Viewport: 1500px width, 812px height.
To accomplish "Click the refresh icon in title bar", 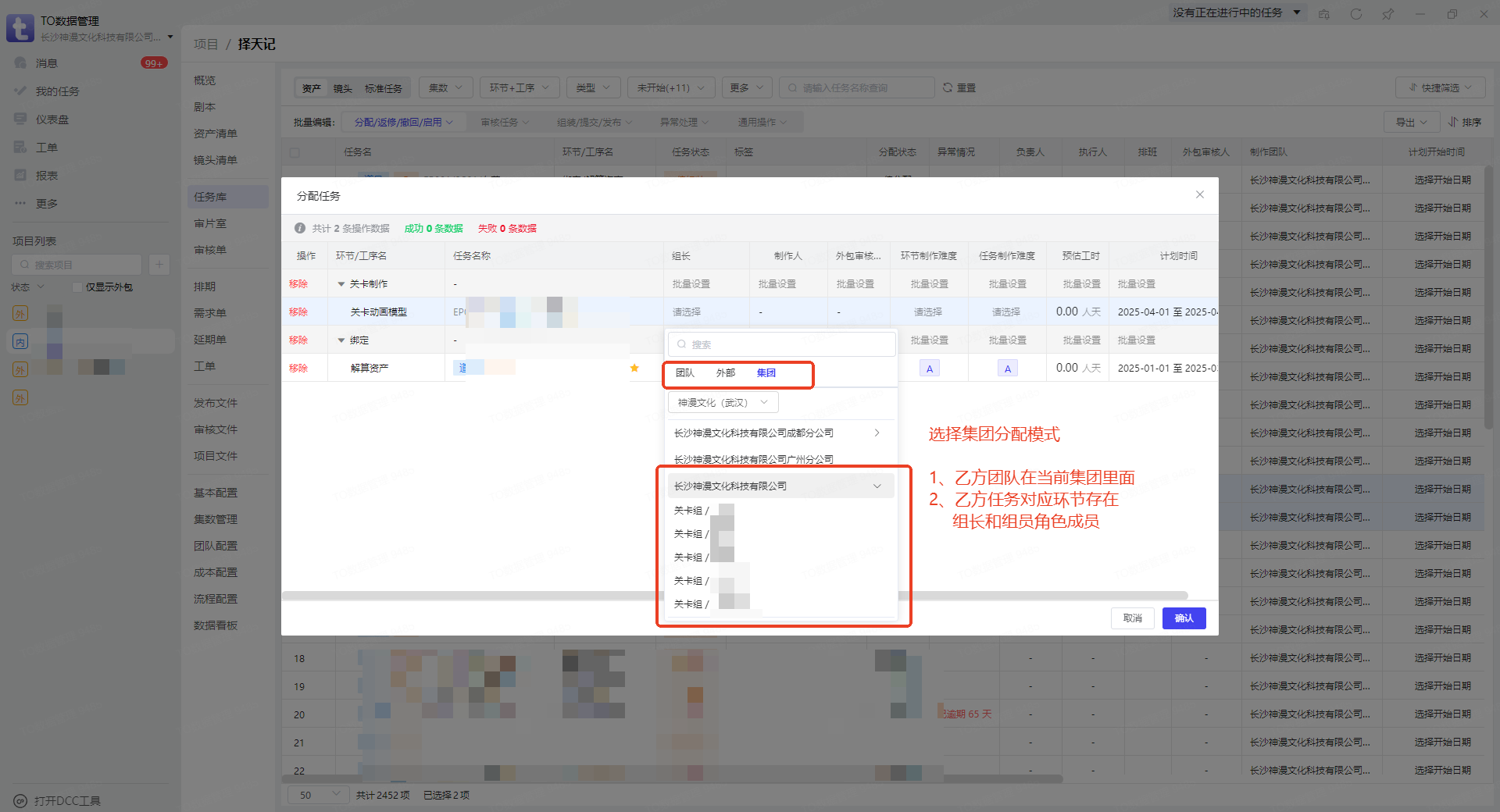I will tap(1355, 14).
